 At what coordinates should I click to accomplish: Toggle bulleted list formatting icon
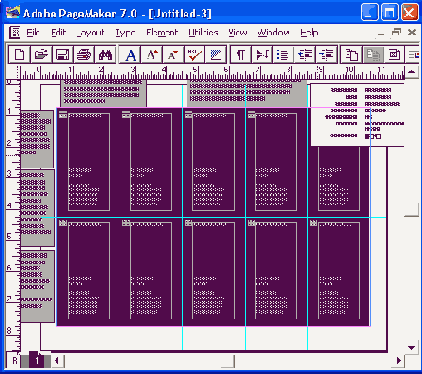(x=283, y=54)
